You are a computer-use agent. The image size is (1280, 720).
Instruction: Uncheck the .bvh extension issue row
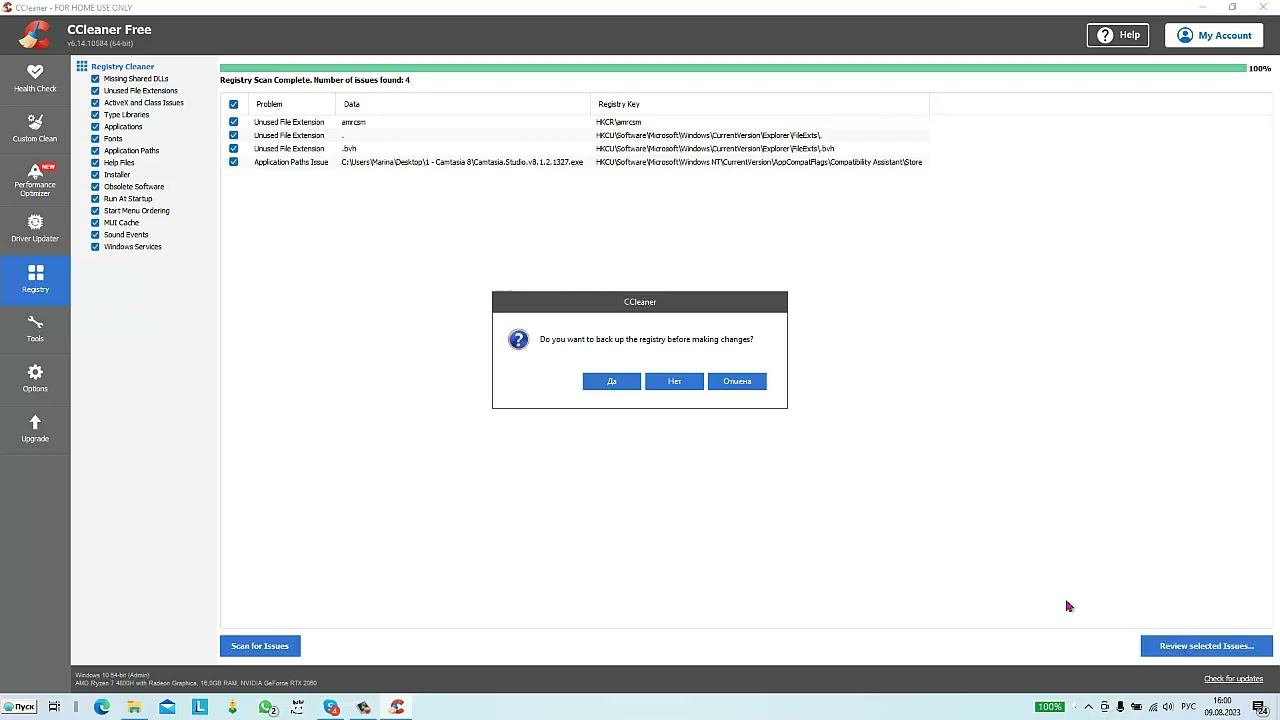(x=233, y=149)
